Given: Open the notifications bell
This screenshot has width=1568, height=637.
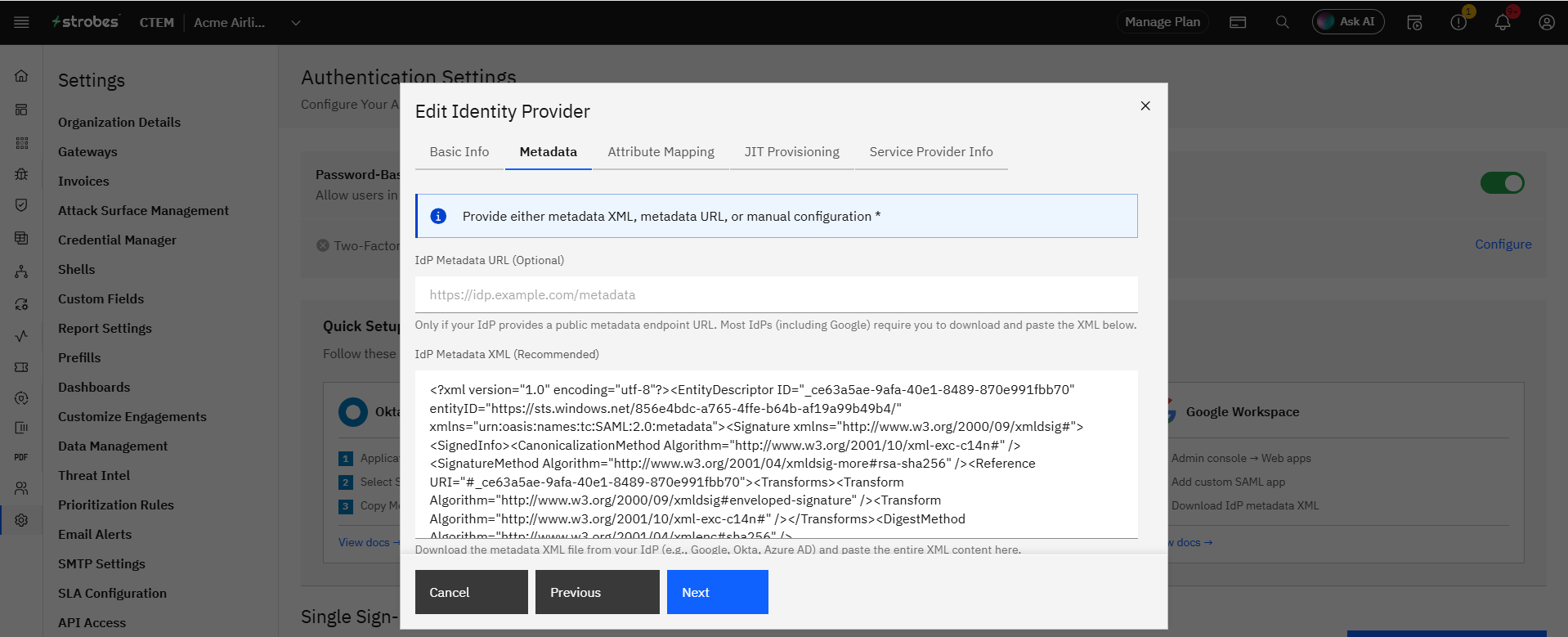Looking at the screenshot, I should 1503,22.
